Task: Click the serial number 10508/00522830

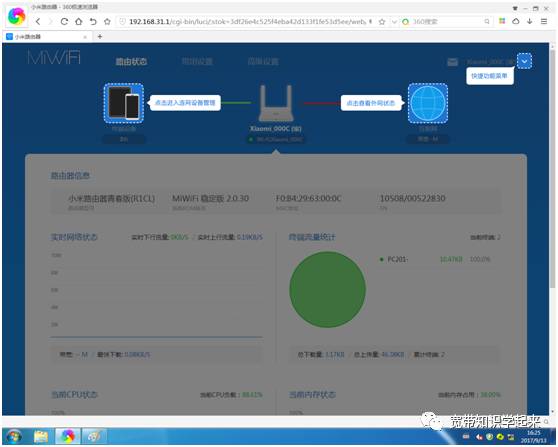Action: click(412, 198)
